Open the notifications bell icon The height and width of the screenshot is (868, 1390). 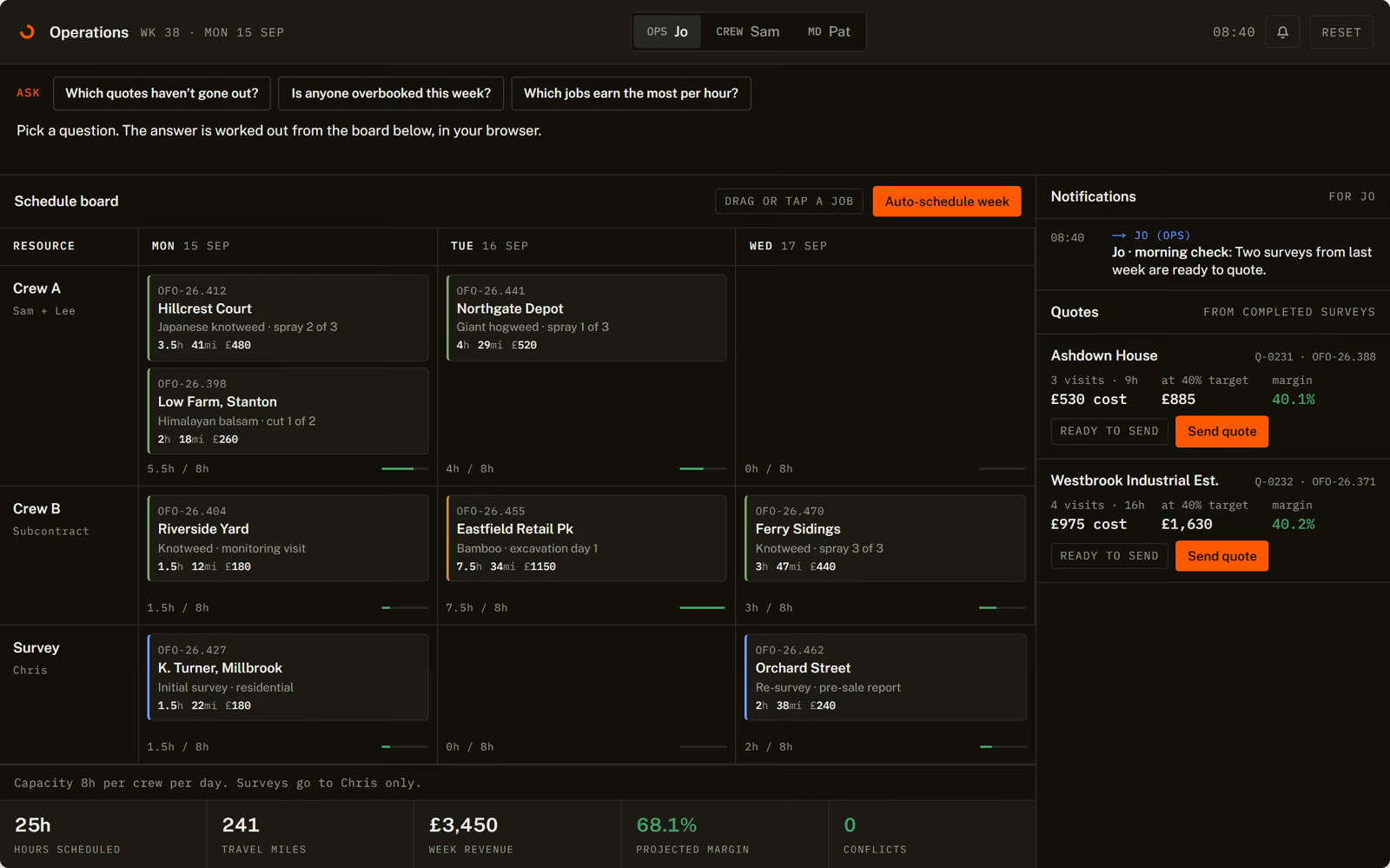1282,32
